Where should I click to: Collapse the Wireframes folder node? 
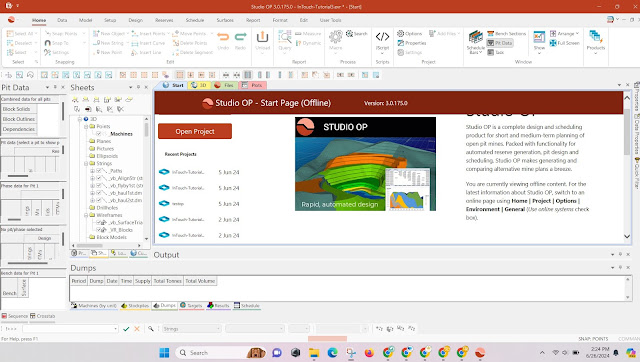pos(86,215)
